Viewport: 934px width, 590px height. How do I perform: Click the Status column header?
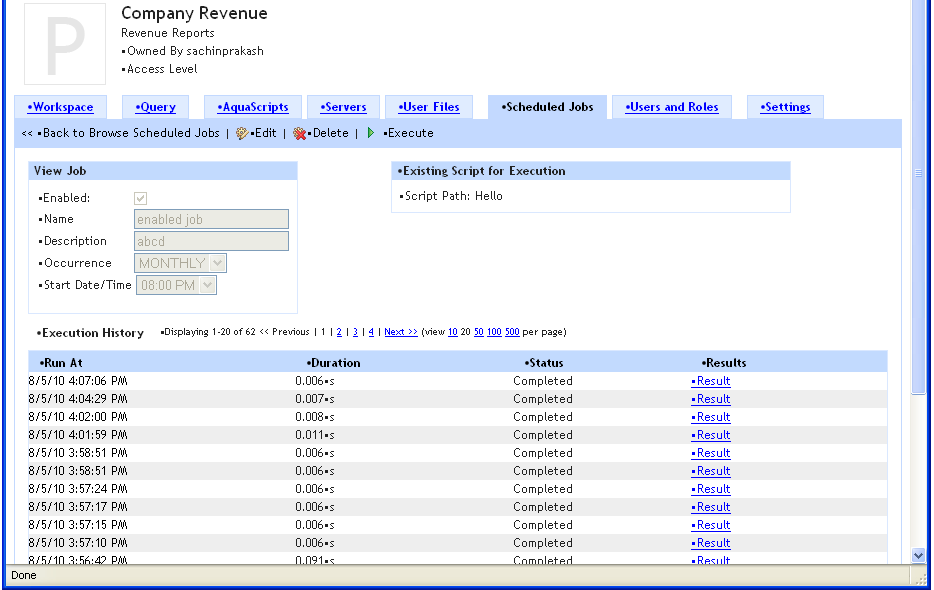tap(544, 363)
